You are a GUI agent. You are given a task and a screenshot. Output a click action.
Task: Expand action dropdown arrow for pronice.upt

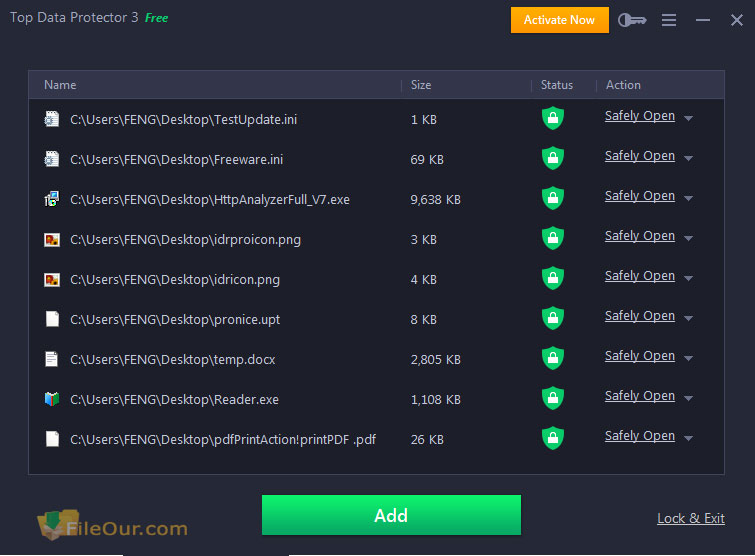(x=689, y=318)
